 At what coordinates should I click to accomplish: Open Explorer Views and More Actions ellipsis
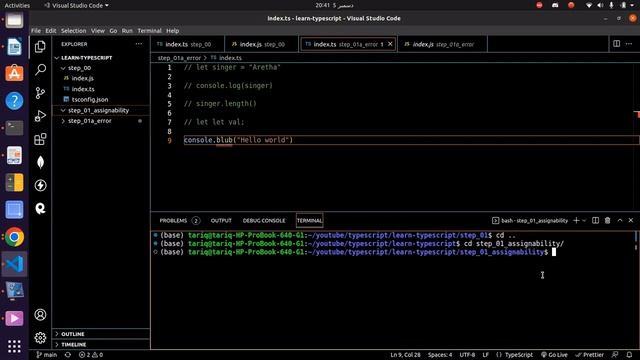click(139, 44)
